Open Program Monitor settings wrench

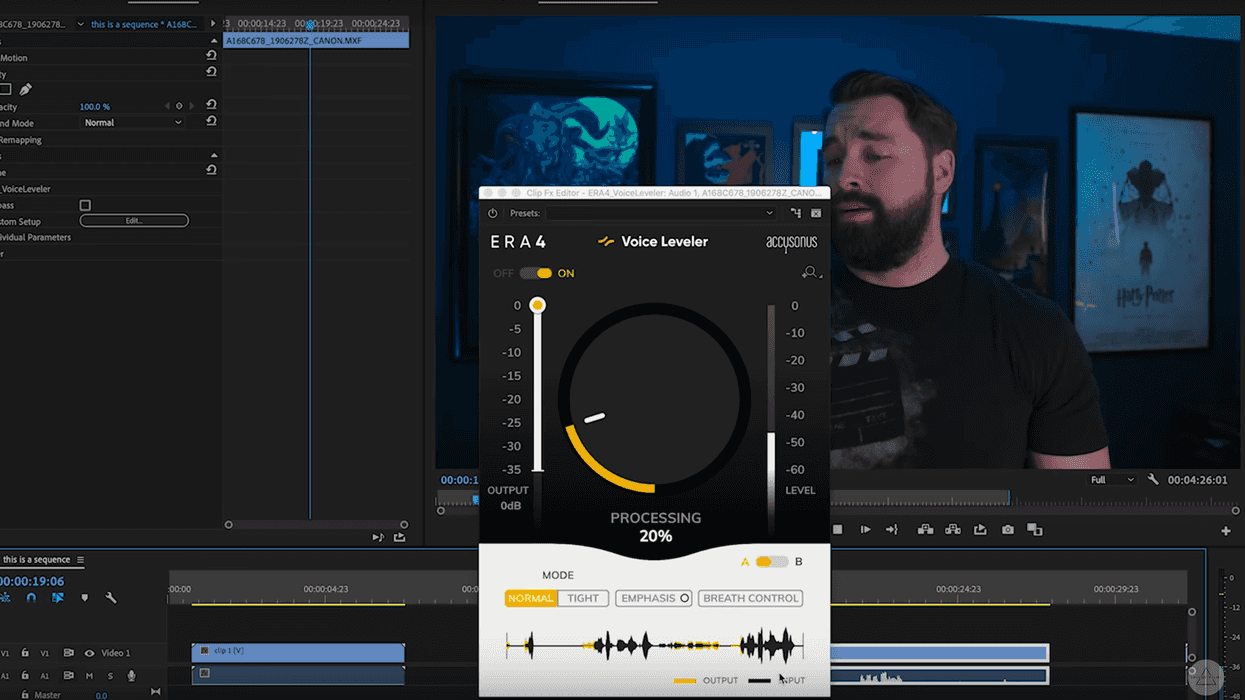tap(1153, 480)
